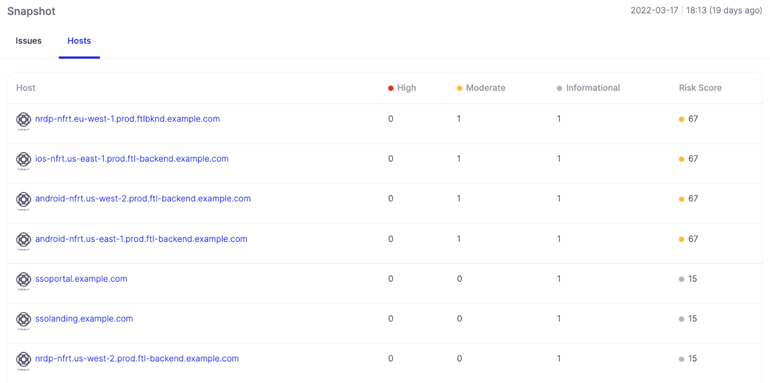Click risk score 15 for ssolanding.example.com row

tap(688, 319)
